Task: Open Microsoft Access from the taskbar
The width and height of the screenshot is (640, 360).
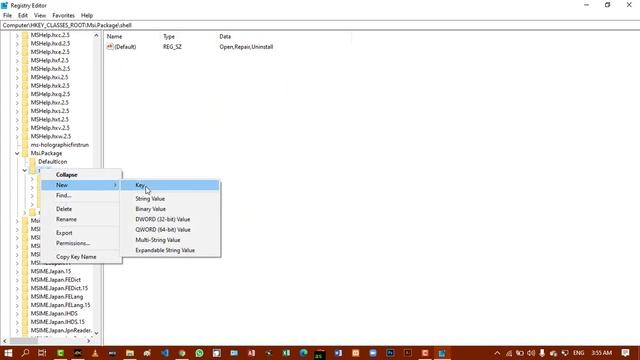Action: tap(251, 353)
